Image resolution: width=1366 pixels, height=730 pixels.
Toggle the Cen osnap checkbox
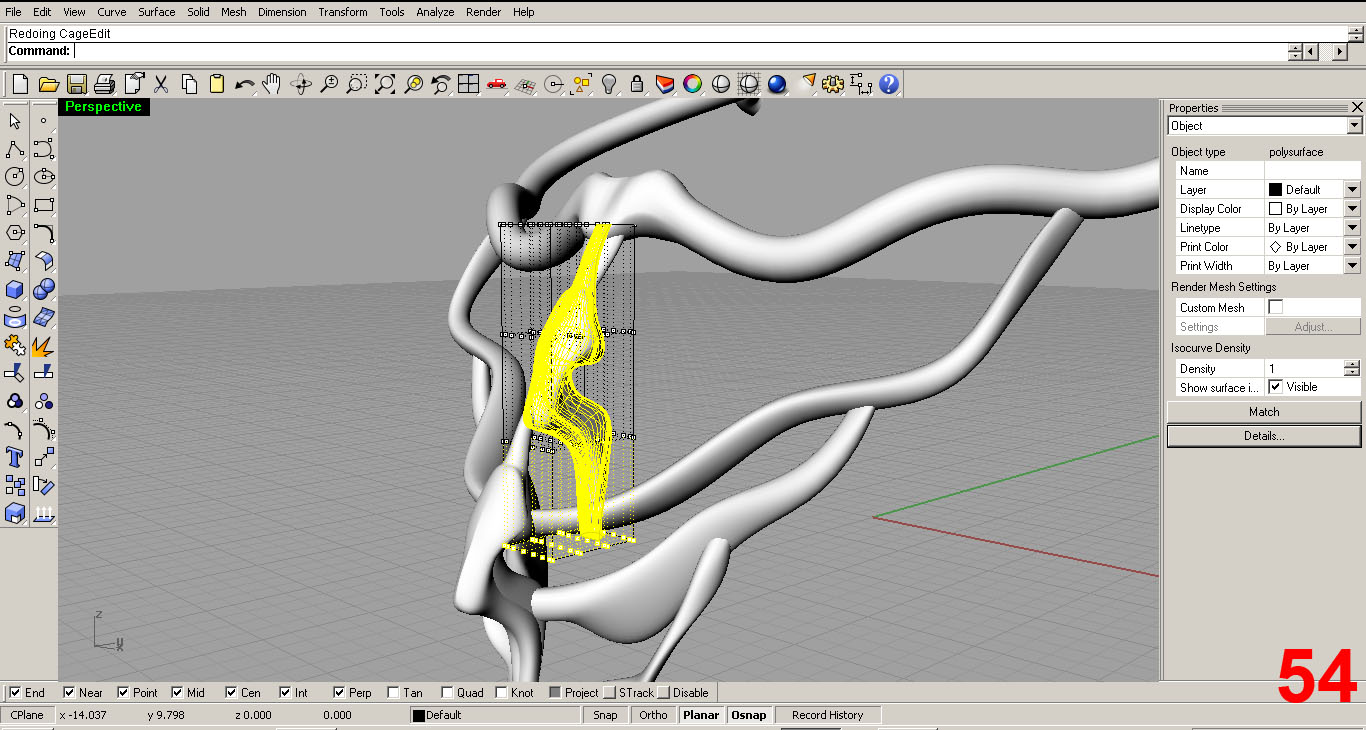point(231,692)
